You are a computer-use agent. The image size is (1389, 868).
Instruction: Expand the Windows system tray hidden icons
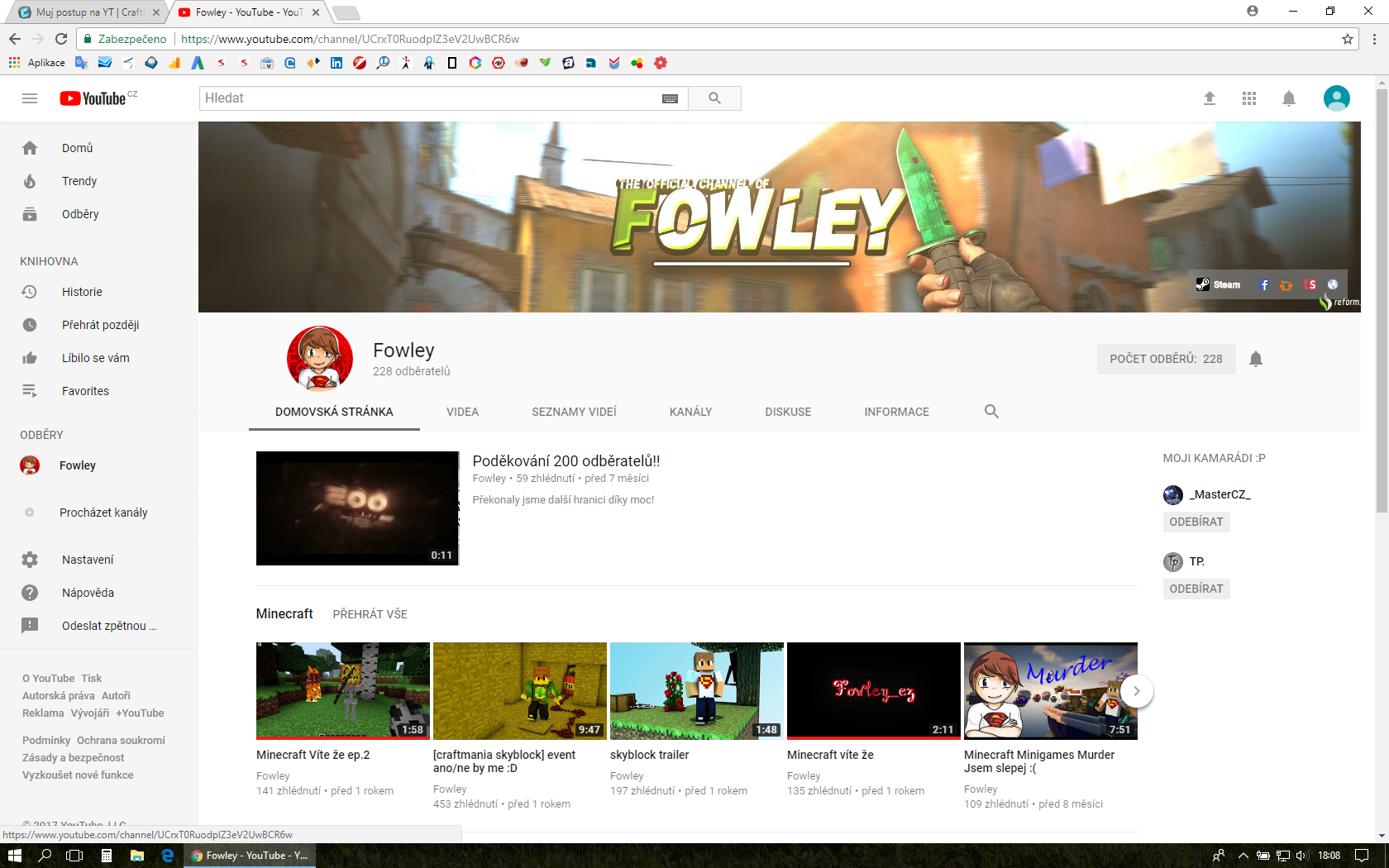1243,856
